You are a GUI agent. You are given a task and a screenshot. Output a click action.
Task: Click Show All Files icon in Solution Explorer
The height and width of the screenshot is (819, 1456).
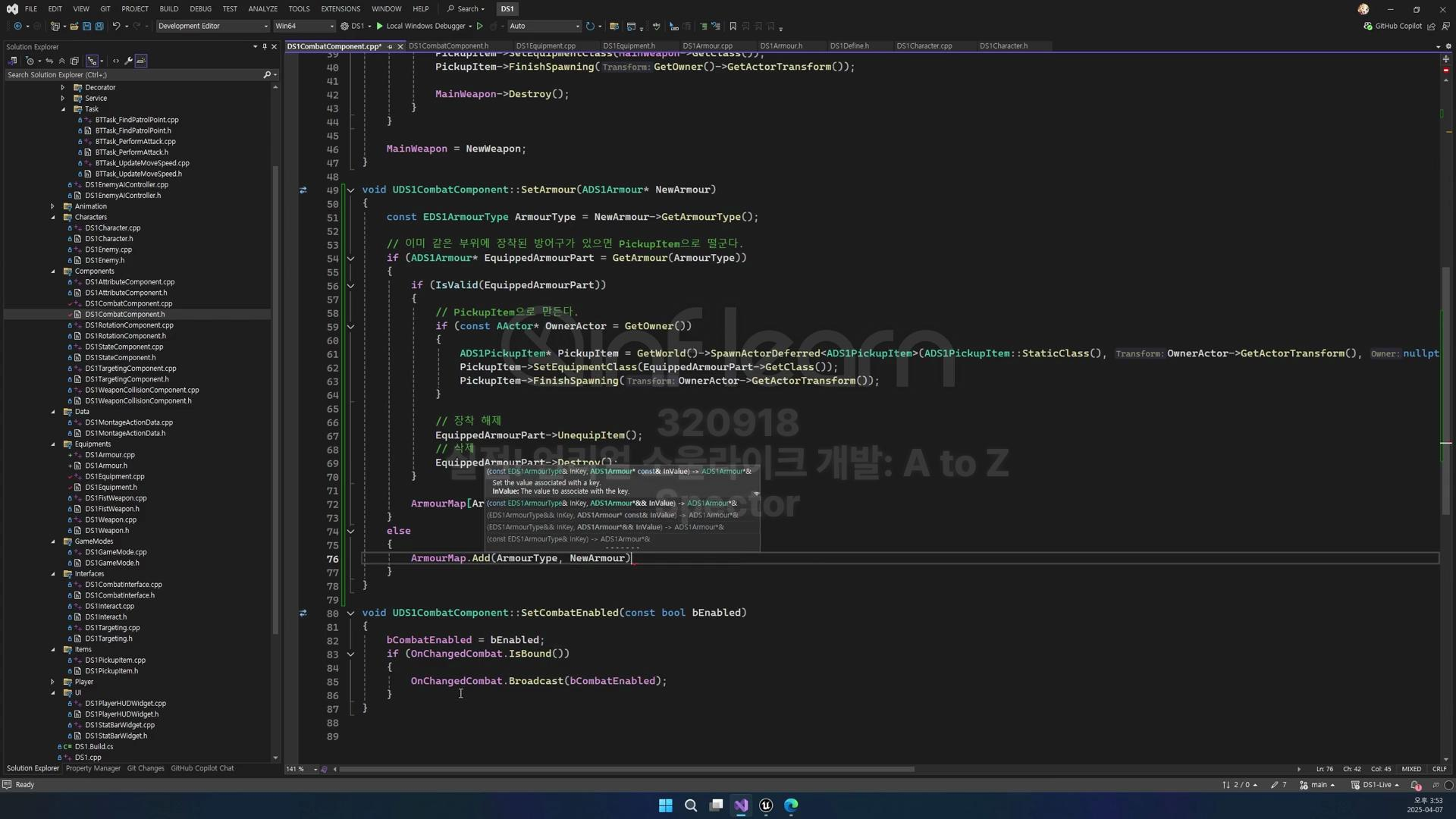(75, 61)
